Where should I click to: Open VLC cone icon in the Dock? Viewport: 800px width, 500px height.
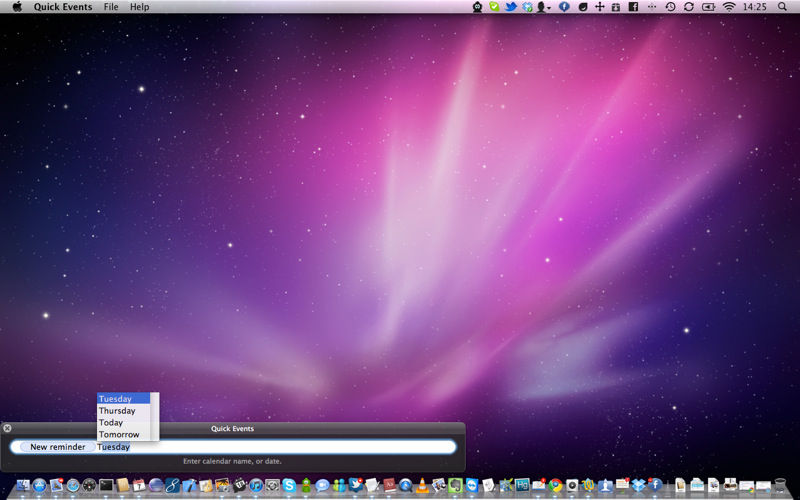tap(422, 485)
